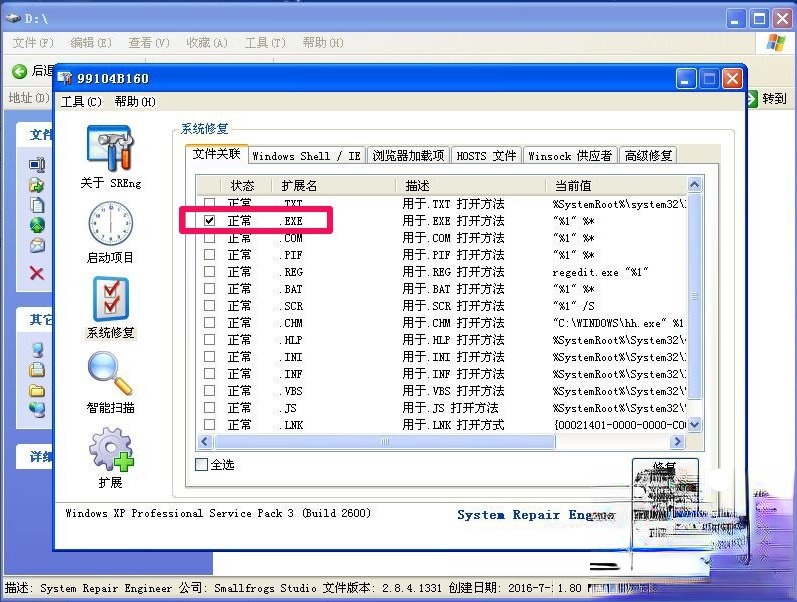Open the 工具(C) menu in SREng

81,102
